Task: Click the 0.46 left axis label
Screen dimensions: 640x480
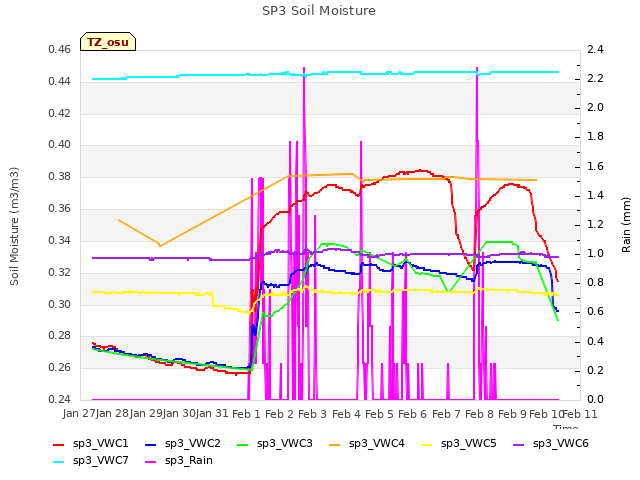Action: coord(60,49)
